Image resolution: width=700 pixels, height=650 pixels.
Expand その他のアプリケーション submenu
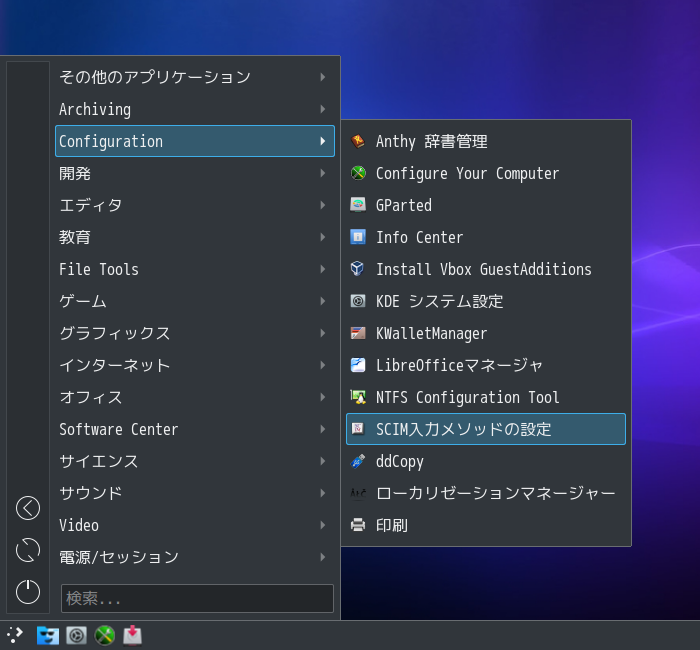pyautogui.click(x=195, y=77)
